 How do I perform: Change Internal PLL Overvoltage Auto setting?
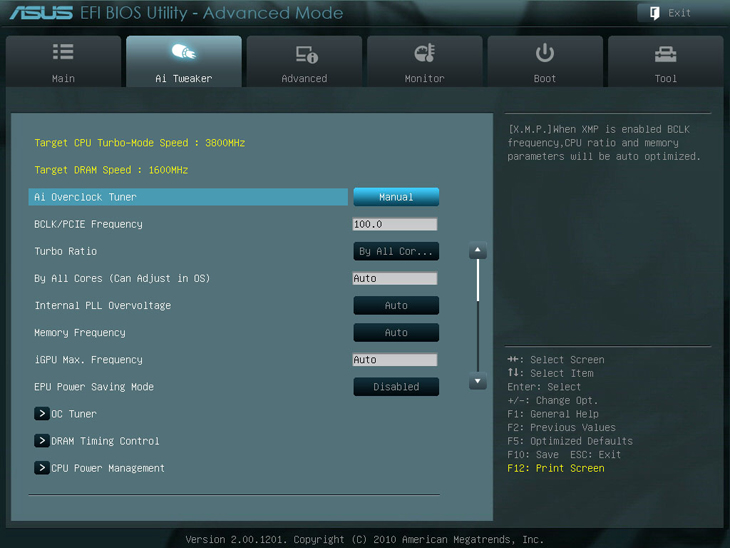(396, 306)
